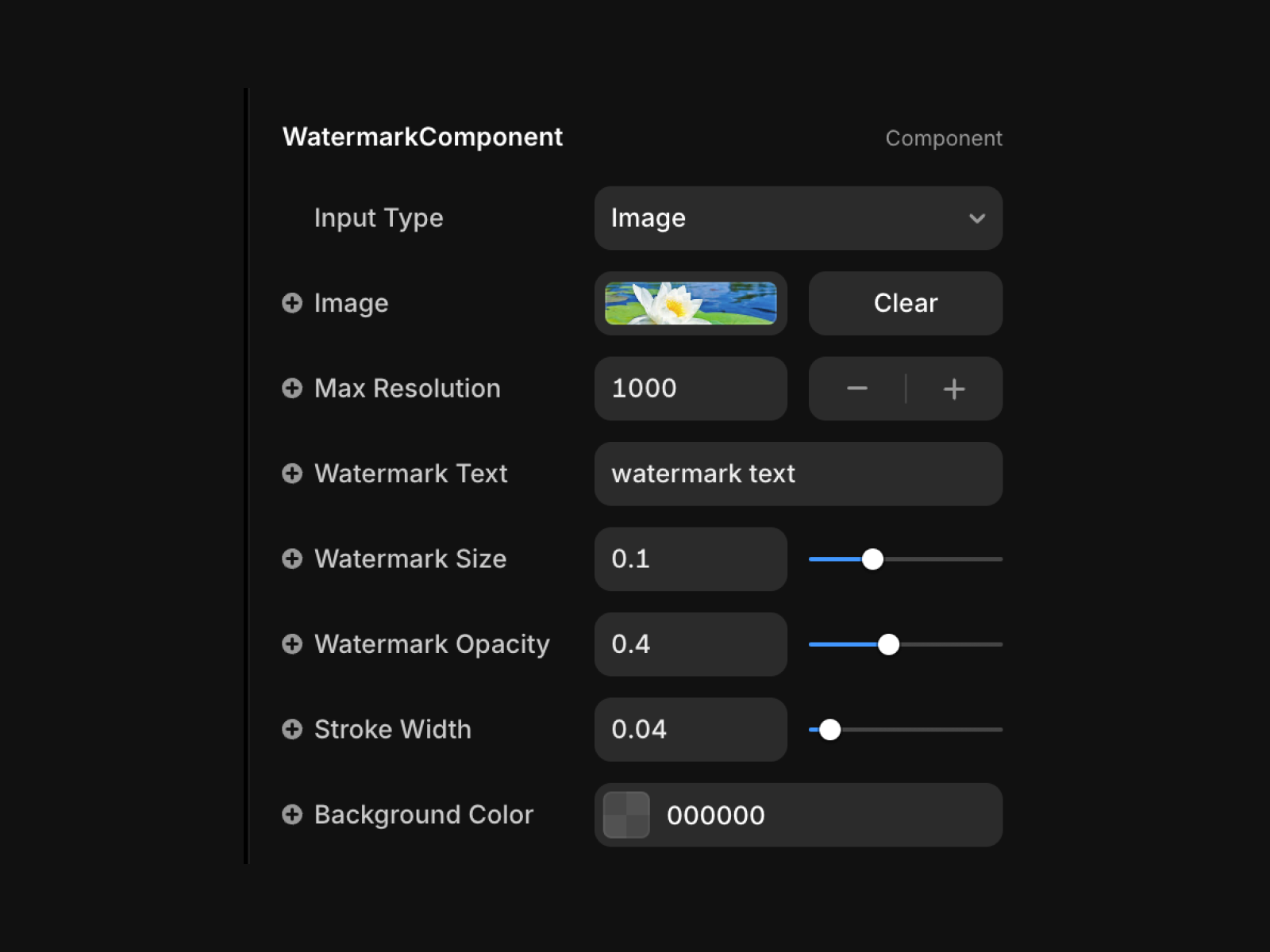Click the Max Resolution 1000 field

point(691,389)
